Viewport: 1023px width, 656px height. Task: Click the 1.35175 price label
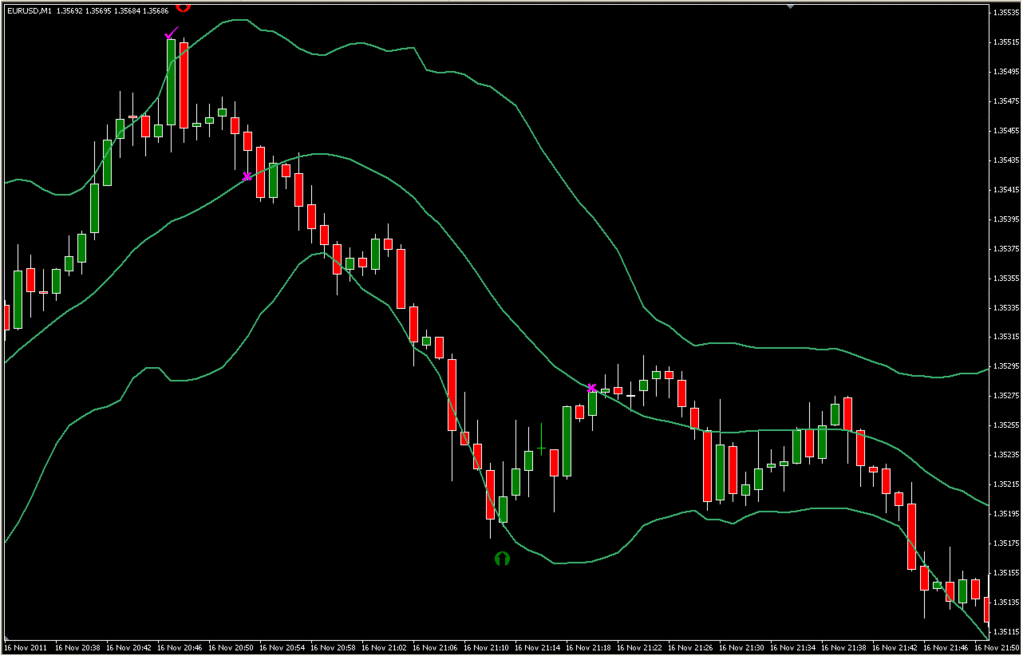[1005, 543]
